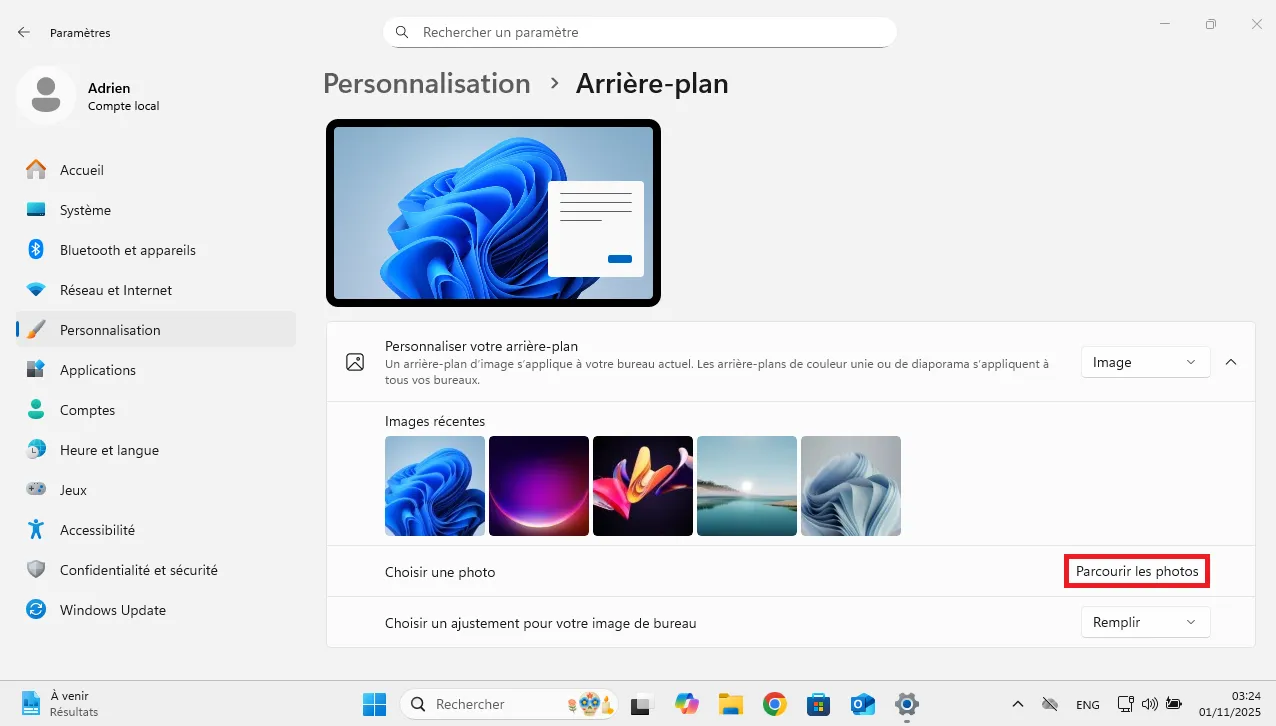
Task: Collapse the Personnaliser votre arrière-plan section
Action: point(1231,362)
